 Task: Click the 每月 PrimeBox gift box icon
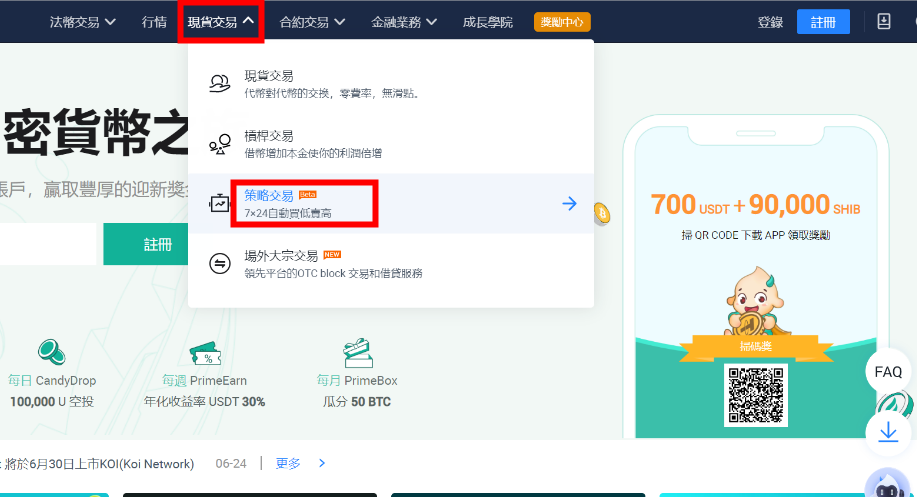click(357, 353)
